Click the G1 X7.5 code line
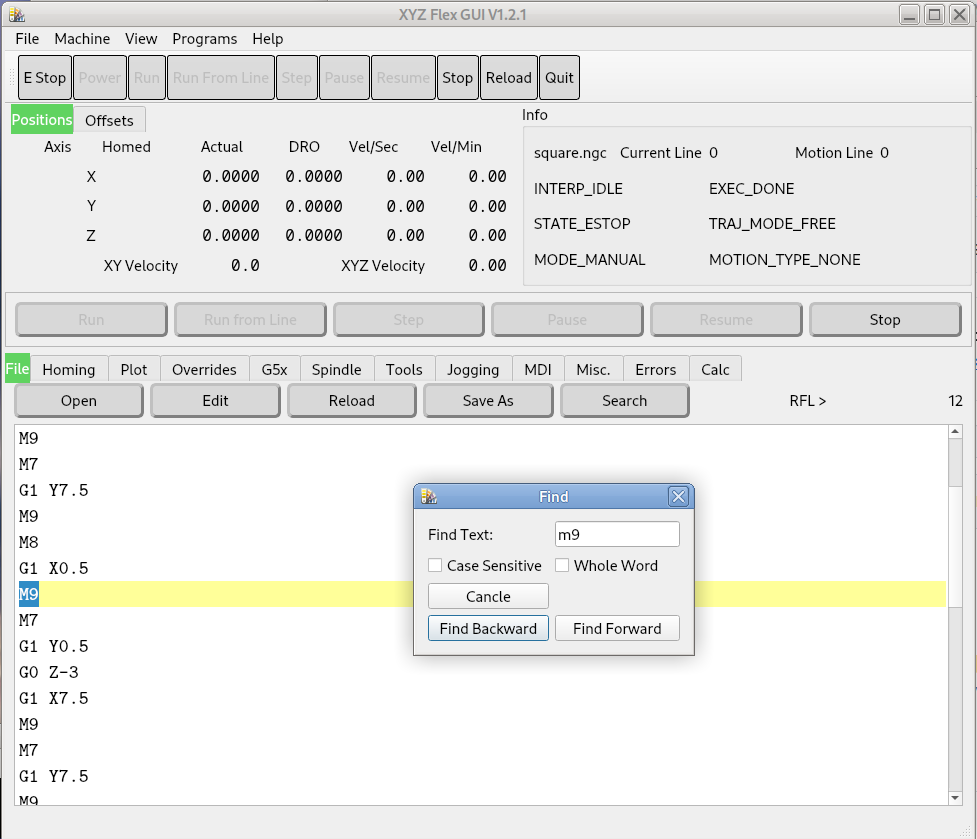The width and height of the screenshot is (977, 839). [x=54, y=698]
